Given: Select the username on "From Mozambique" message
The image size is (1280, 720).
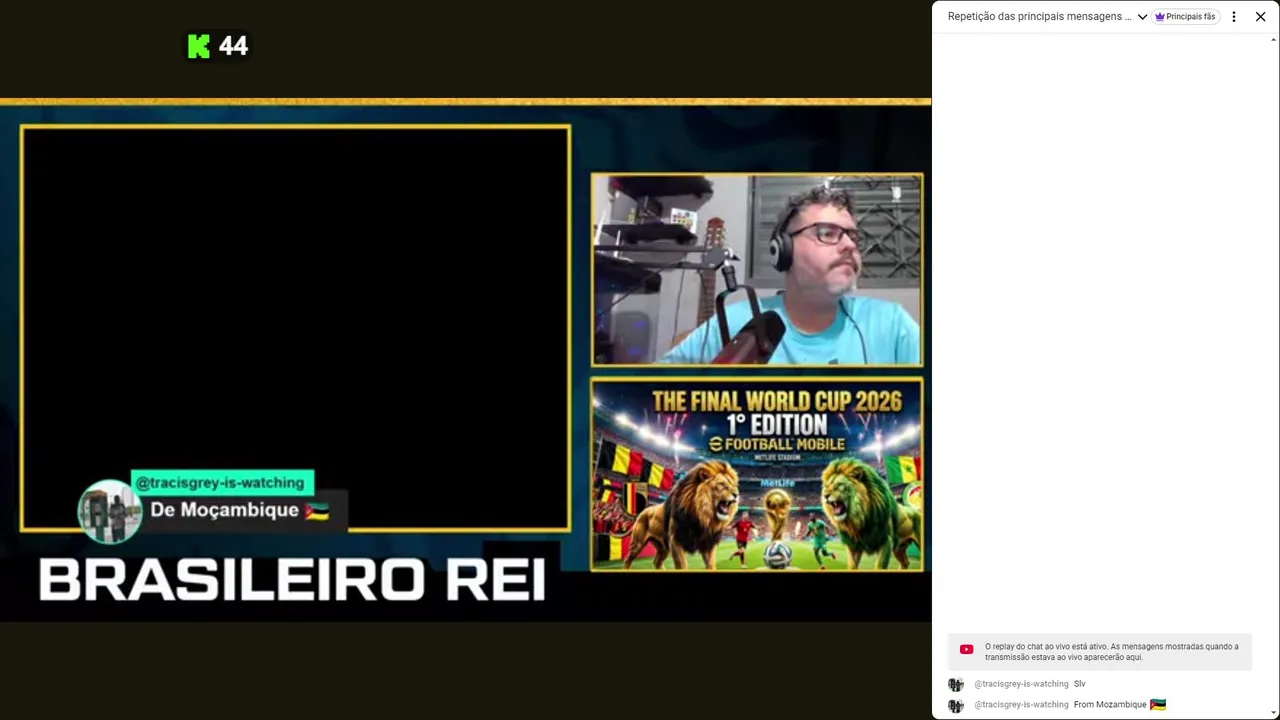Looking at the screenshot, I should (1021, 705).
